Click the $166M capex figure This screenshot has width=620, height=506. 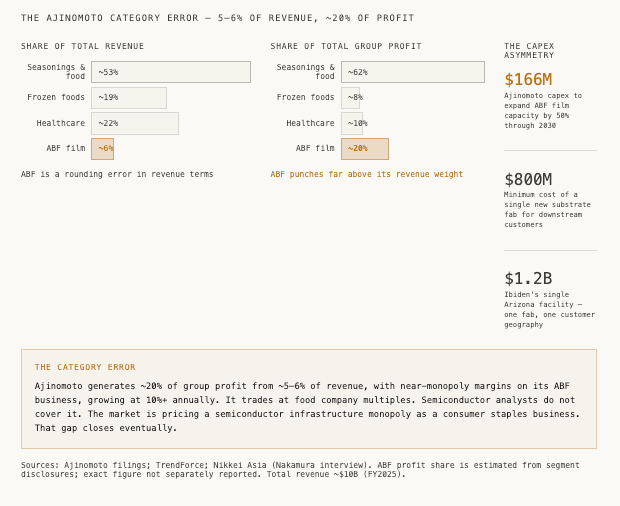coord(528,79)
